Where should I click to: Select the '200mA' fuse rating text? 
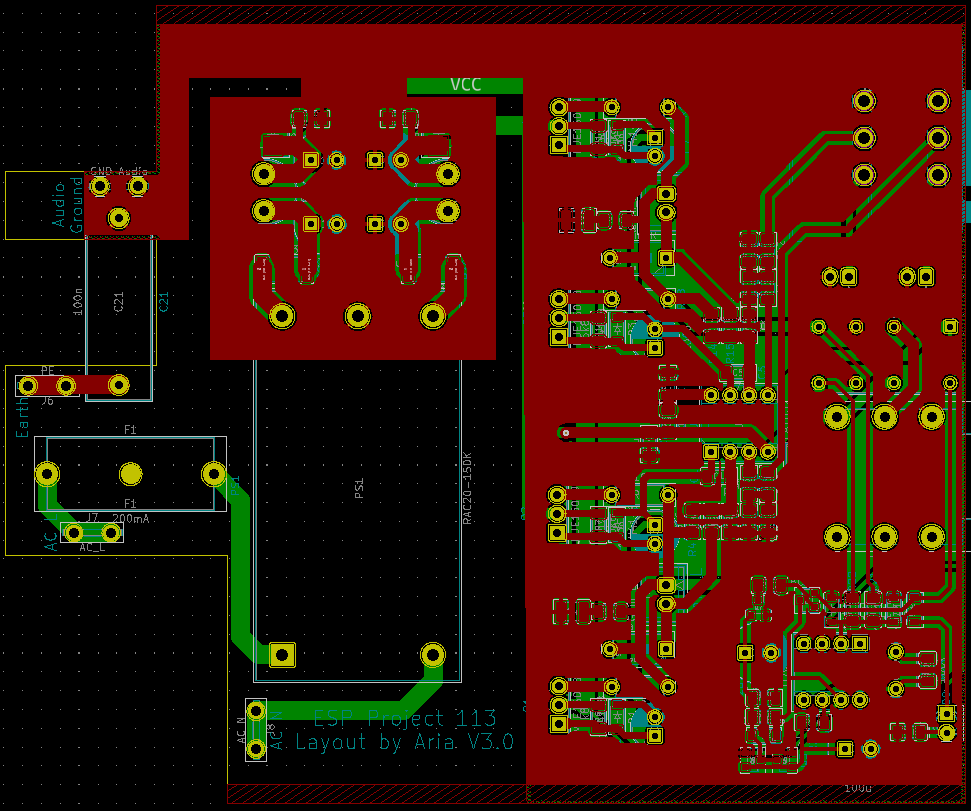pyautogui.click(x=131, y=518)
